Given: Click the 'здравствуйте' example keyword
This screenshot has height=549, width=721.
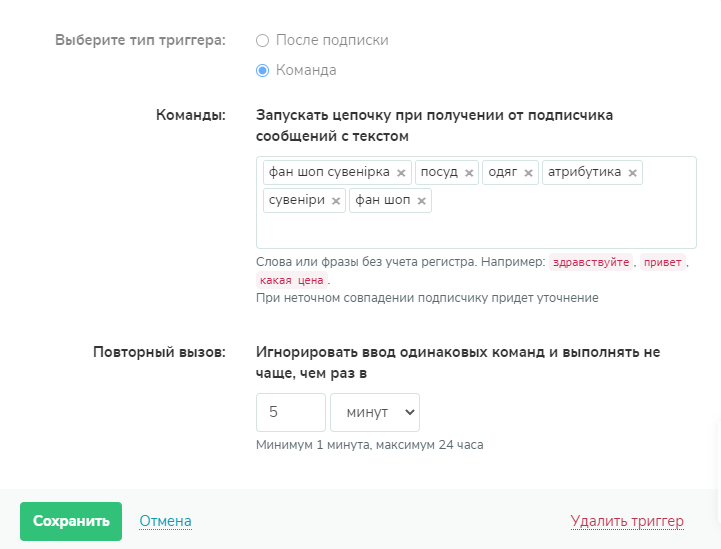Looking at the screenshot, I should point(591,262).
